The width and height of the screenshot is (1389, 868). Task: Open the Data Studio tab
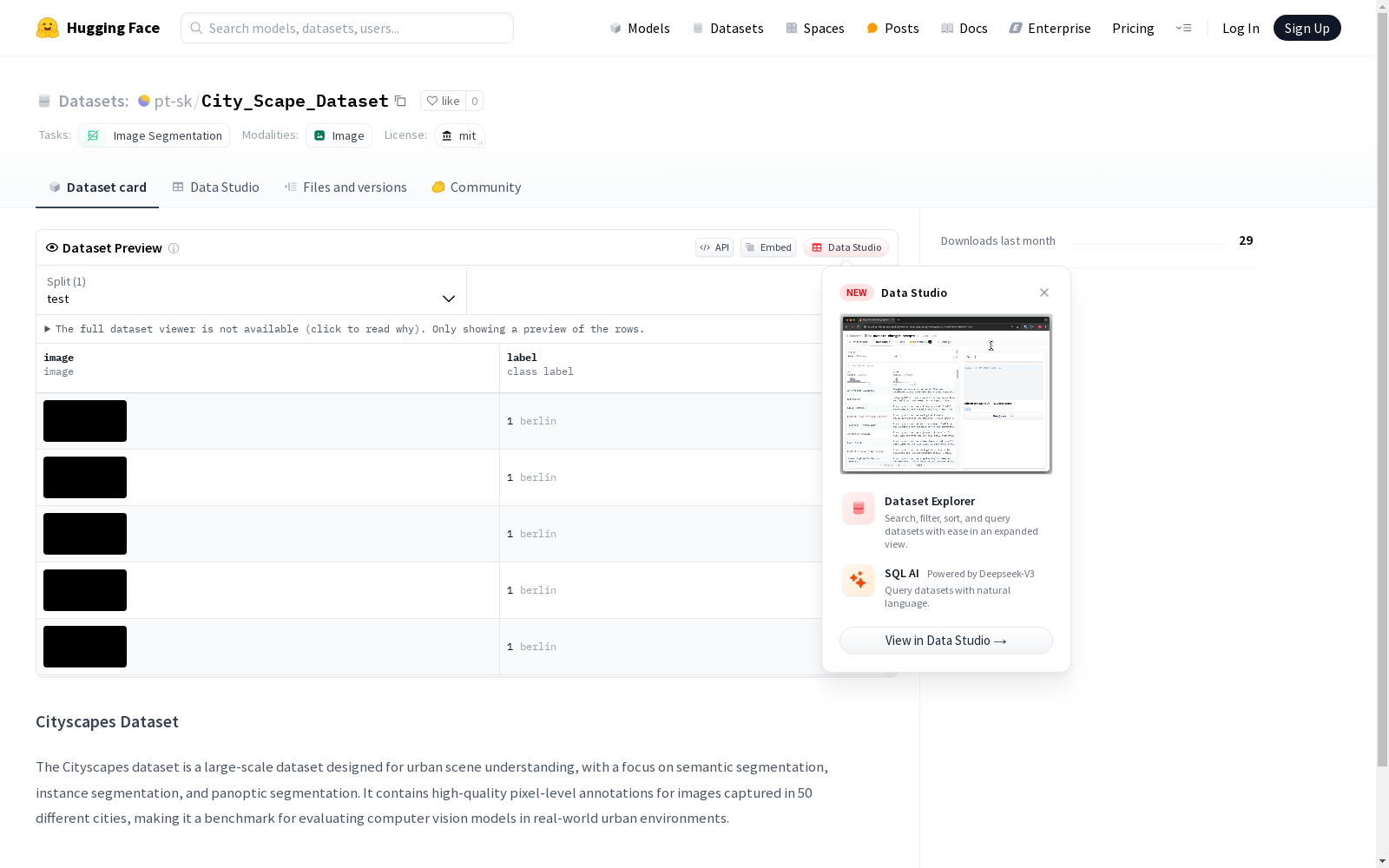tap(215, 187)
